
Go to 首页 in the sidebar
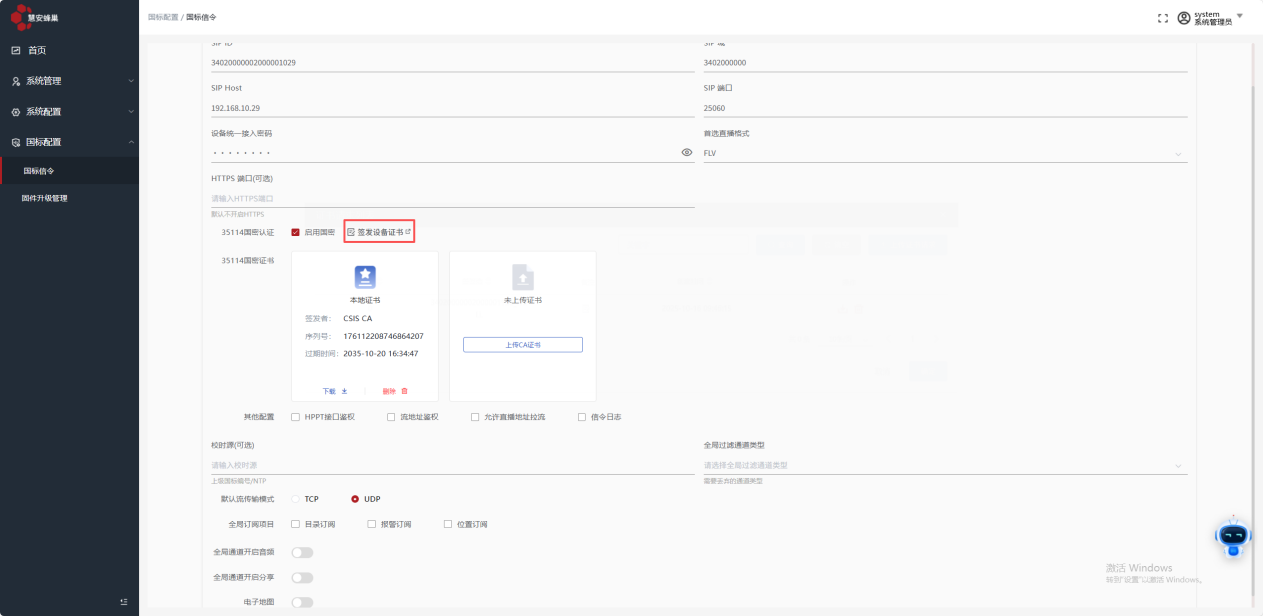point(36,50)
